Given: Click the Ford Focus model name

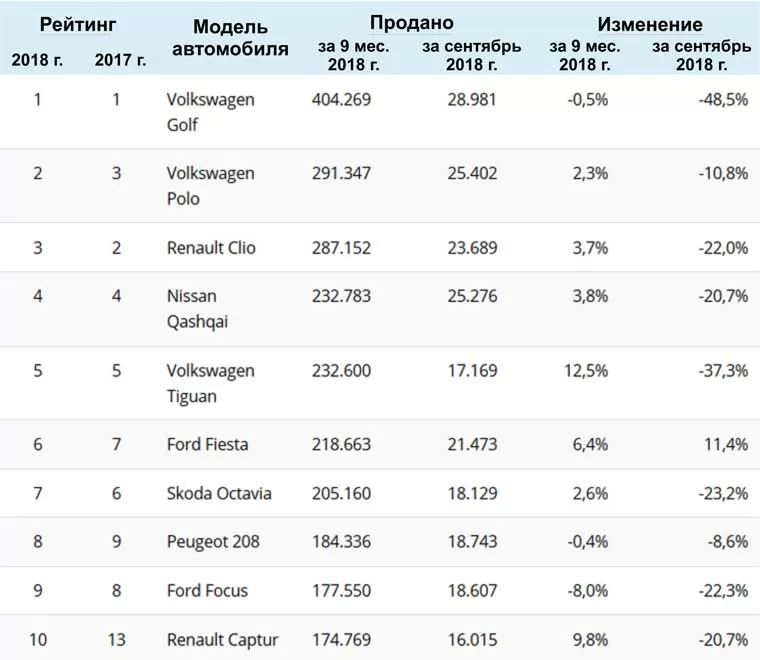Looking at the screenshot, I should 207,590.
